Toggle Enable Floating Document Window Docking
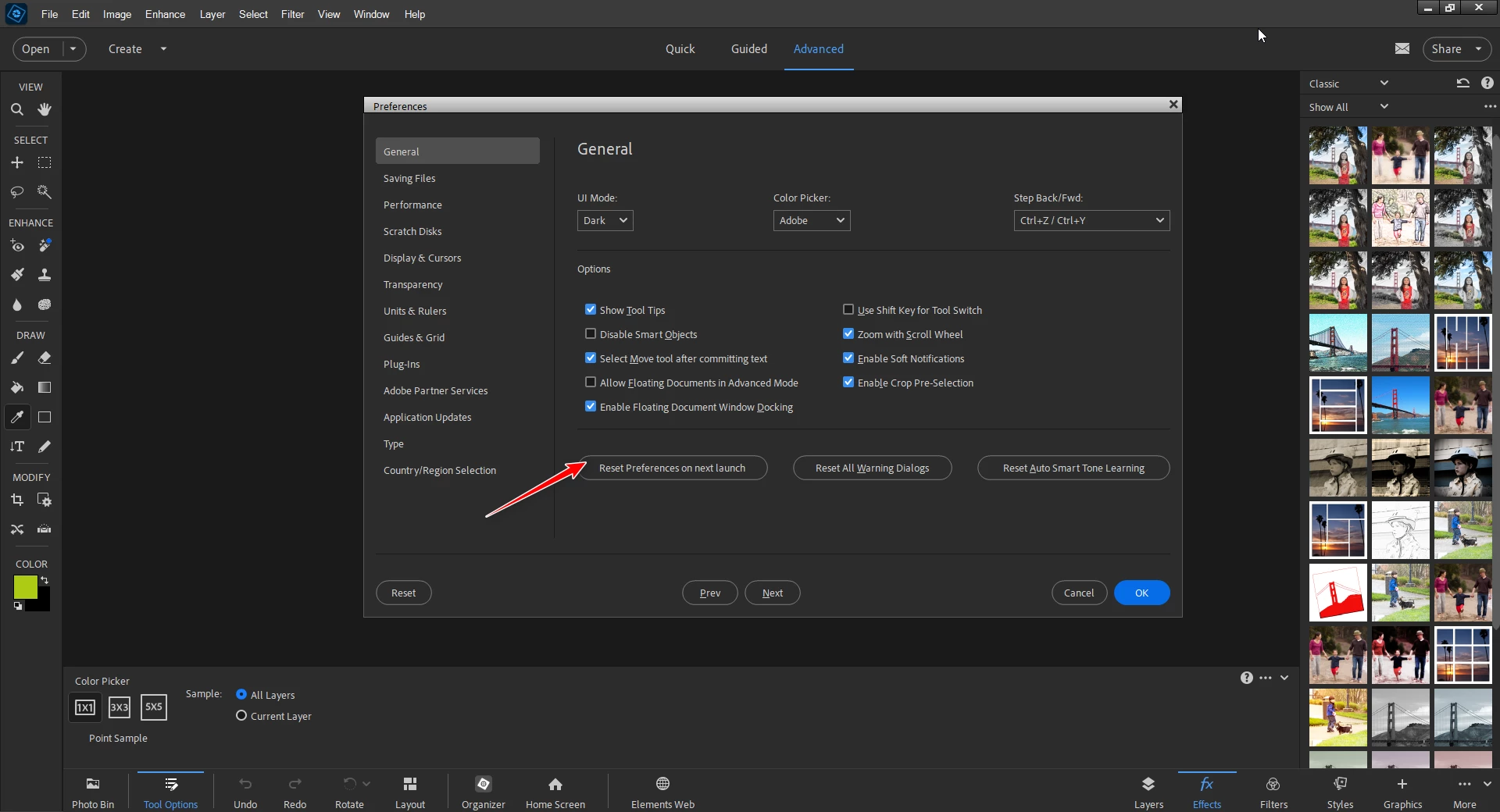Image resolution: width=1500 pixels, height=812 pixels. click(591, 407)
